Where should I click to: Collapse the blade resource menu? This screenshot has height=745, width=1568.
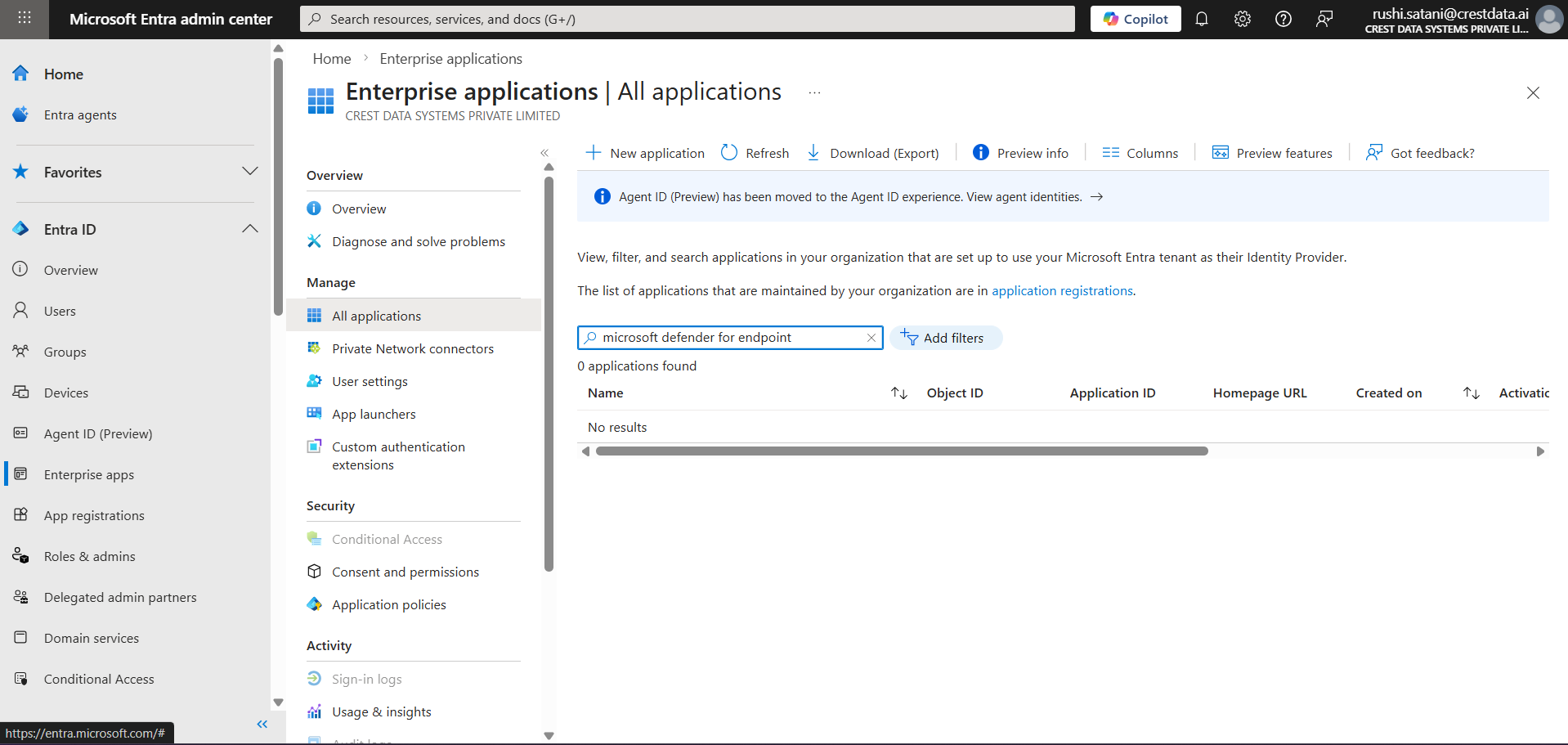point(544,153)
